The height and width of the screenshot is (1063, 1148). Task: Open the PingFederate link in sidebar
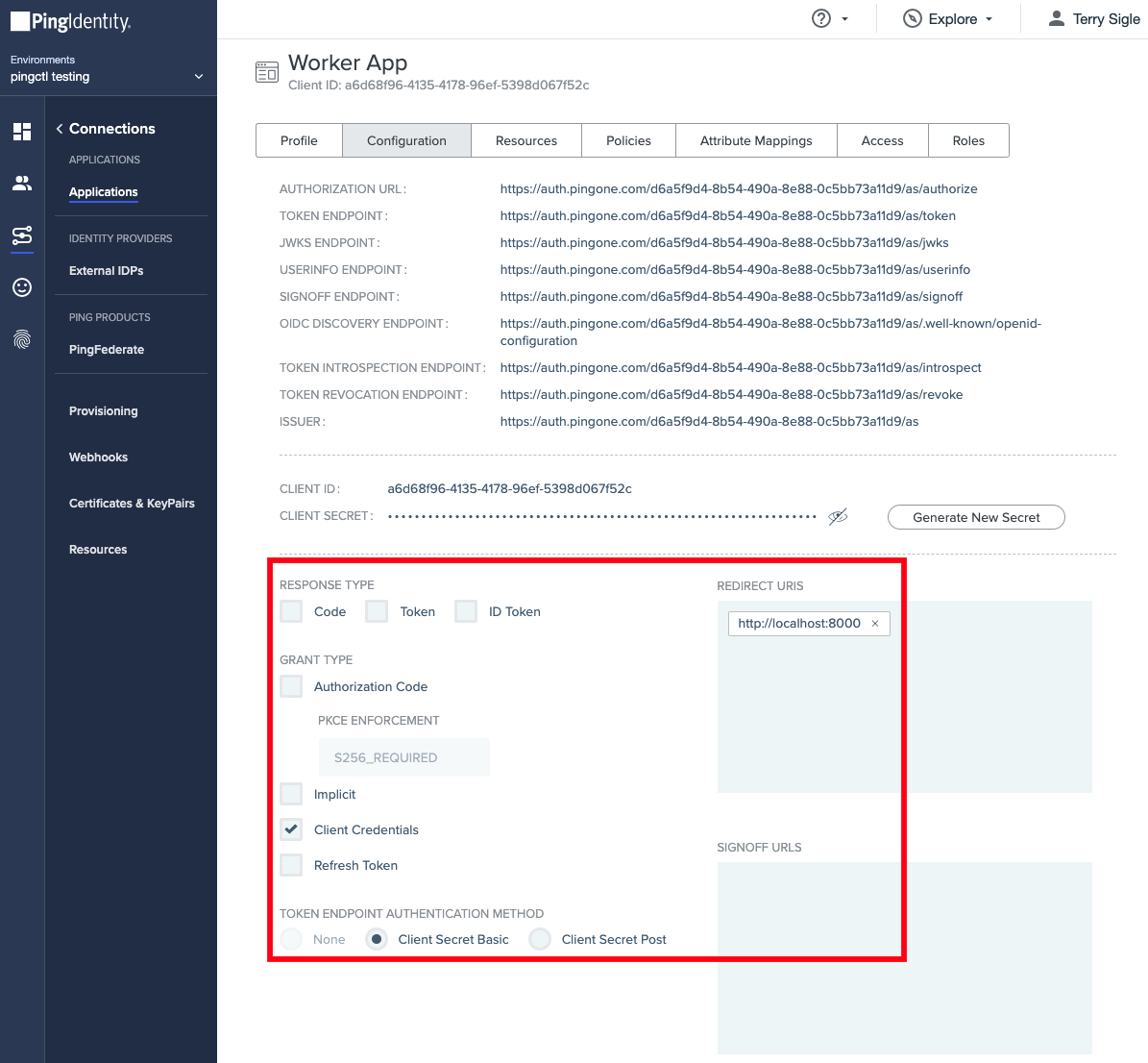[x=106, y=349]
